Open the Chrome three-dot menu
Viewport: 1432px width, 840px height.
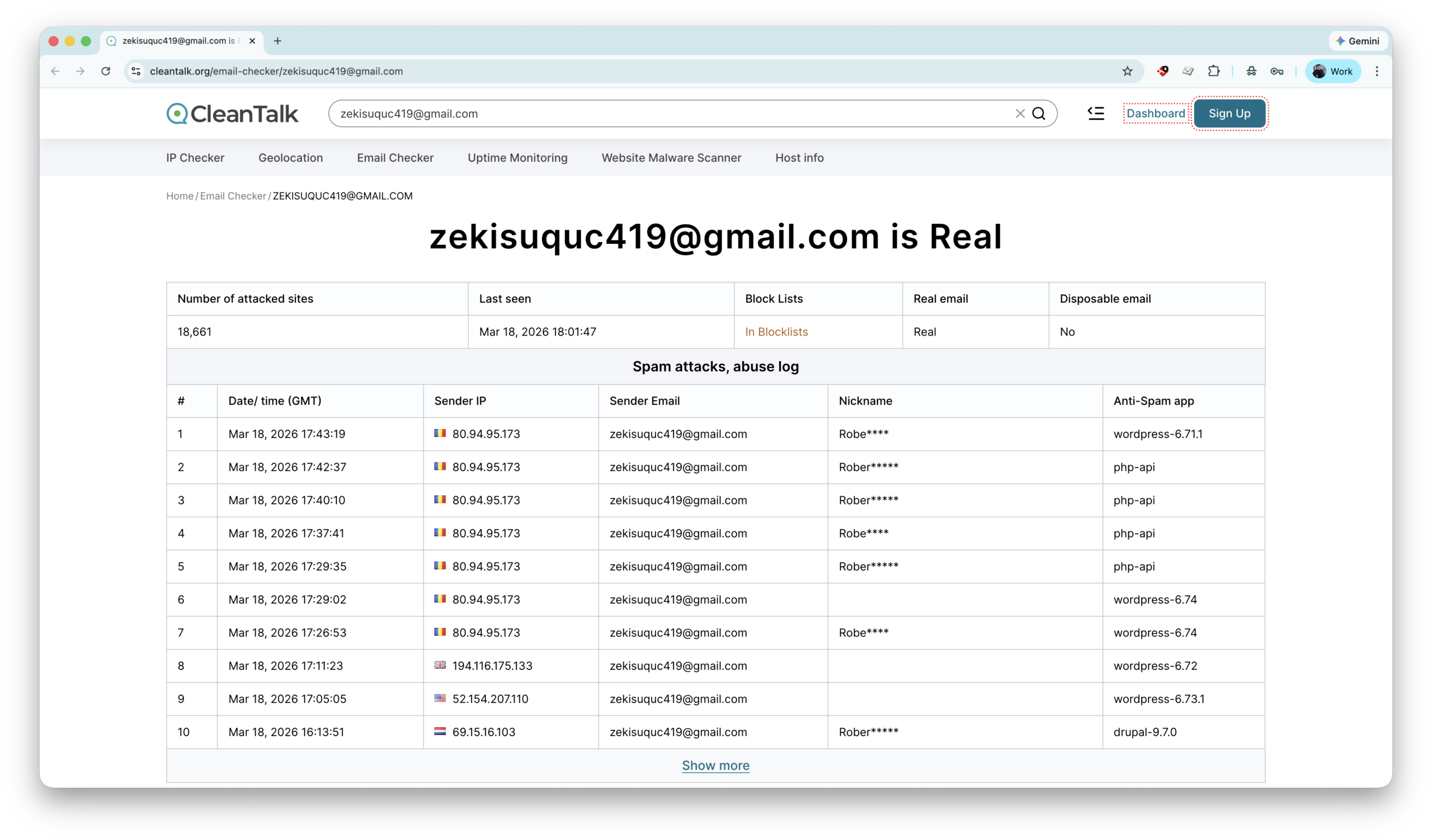pyautogui.click(x=1376, y=71)
